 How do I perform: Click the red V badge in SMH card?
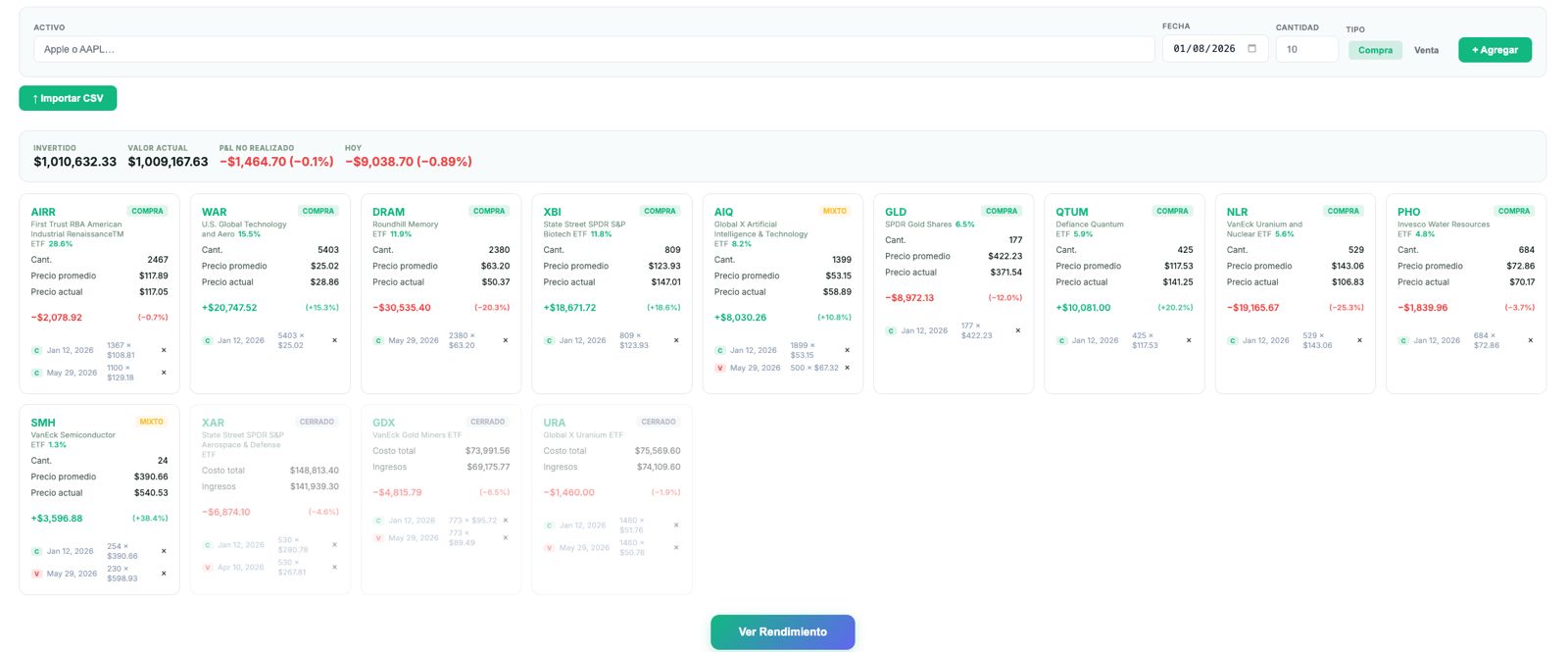(36, 574)
